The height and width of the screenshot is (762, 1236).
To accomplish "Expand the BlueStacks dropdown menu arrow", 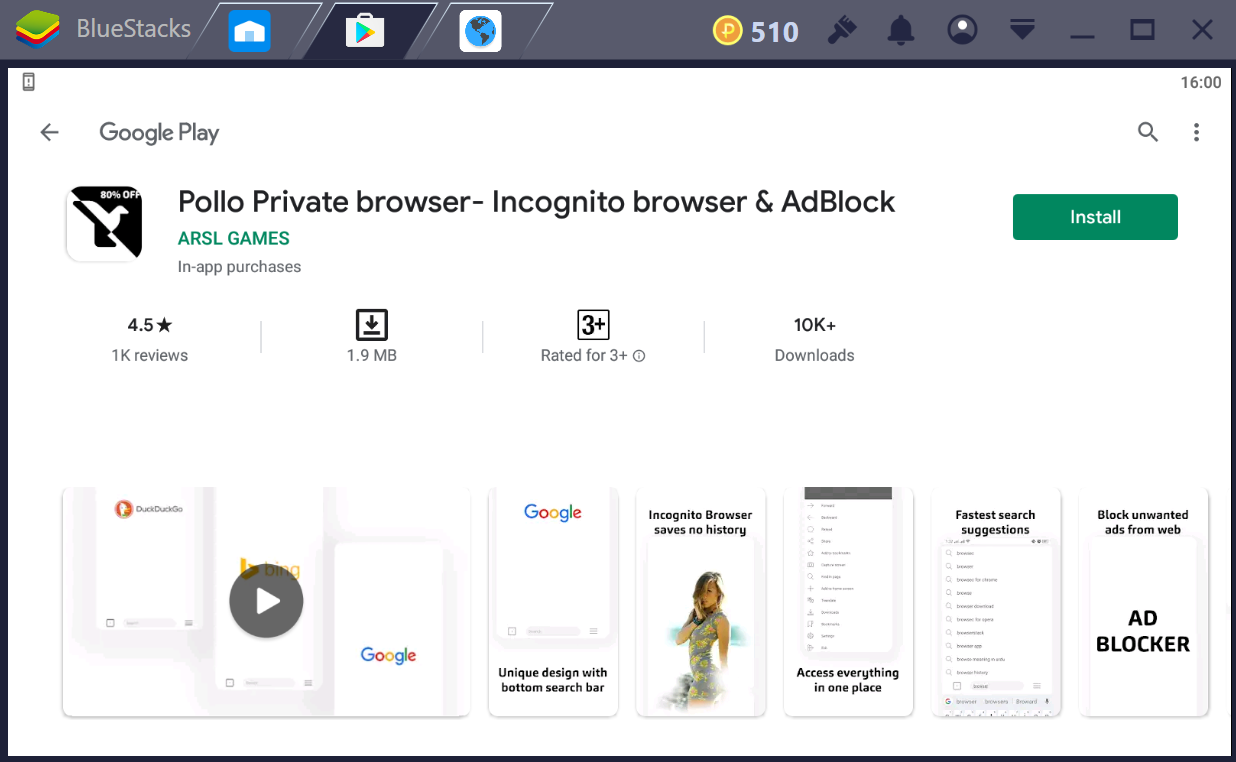I will coord(1021,31).
